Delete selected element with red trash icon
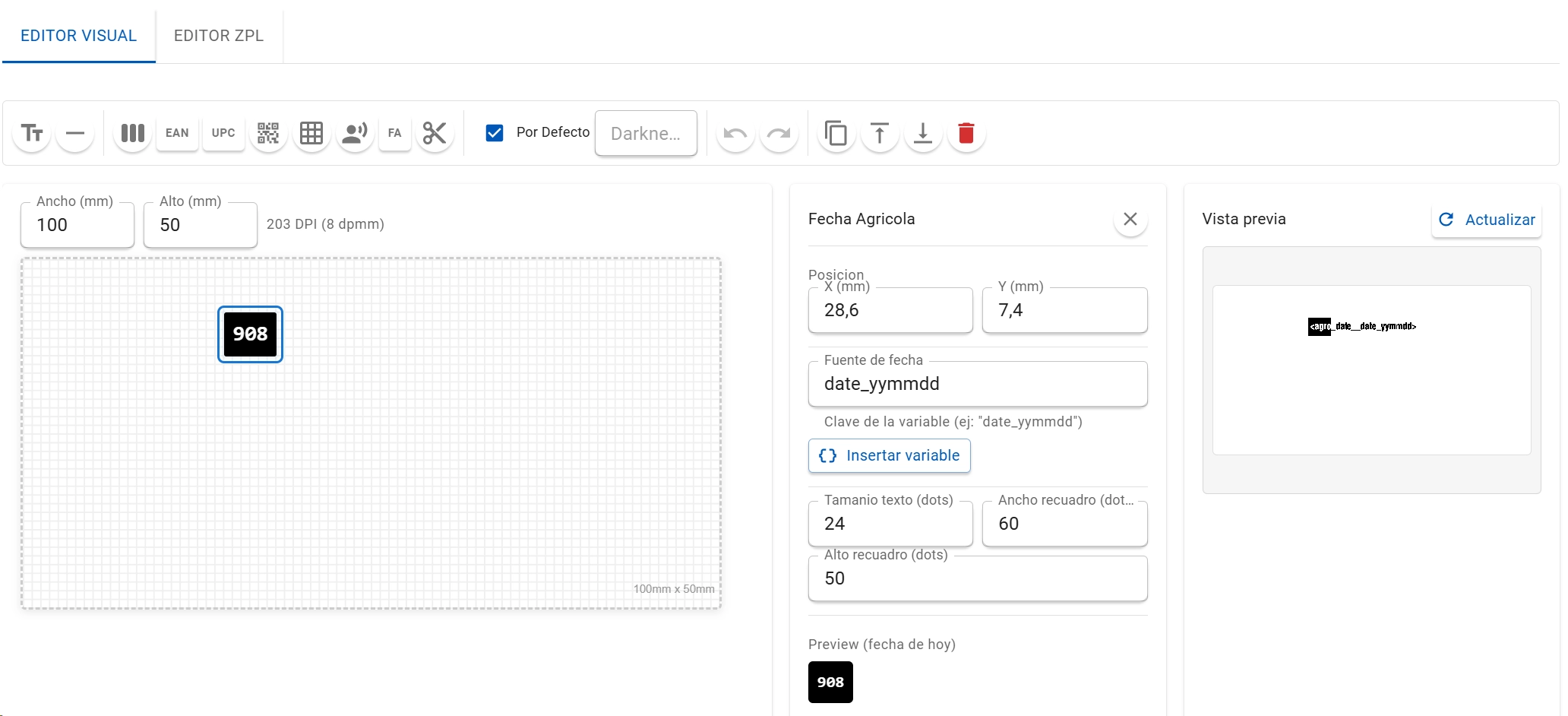Screen dimensions: 1568x716 966,133
